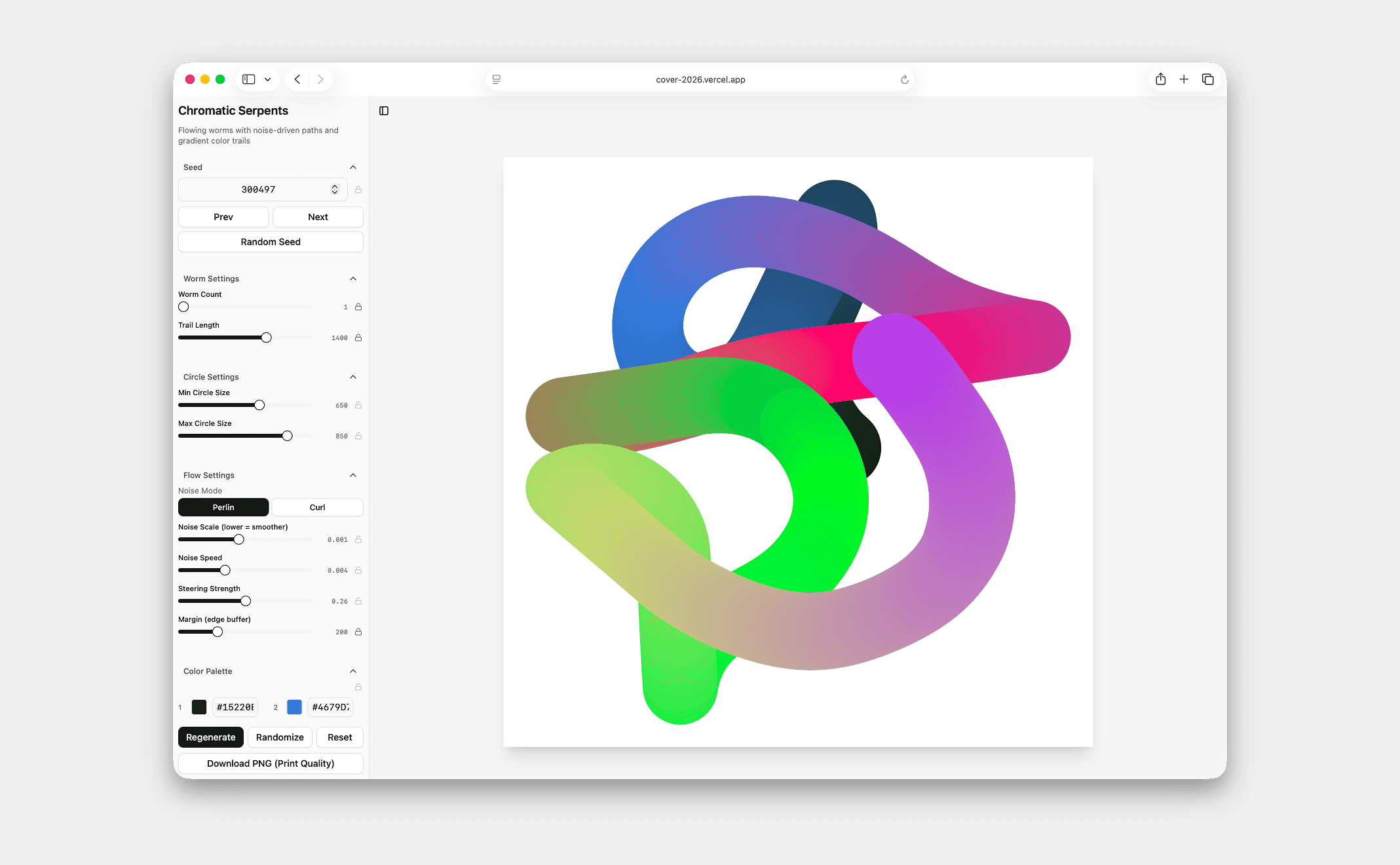Collapse the Flow Settings section
Screen dimensions: 1400x865
[x=353, y=475]
